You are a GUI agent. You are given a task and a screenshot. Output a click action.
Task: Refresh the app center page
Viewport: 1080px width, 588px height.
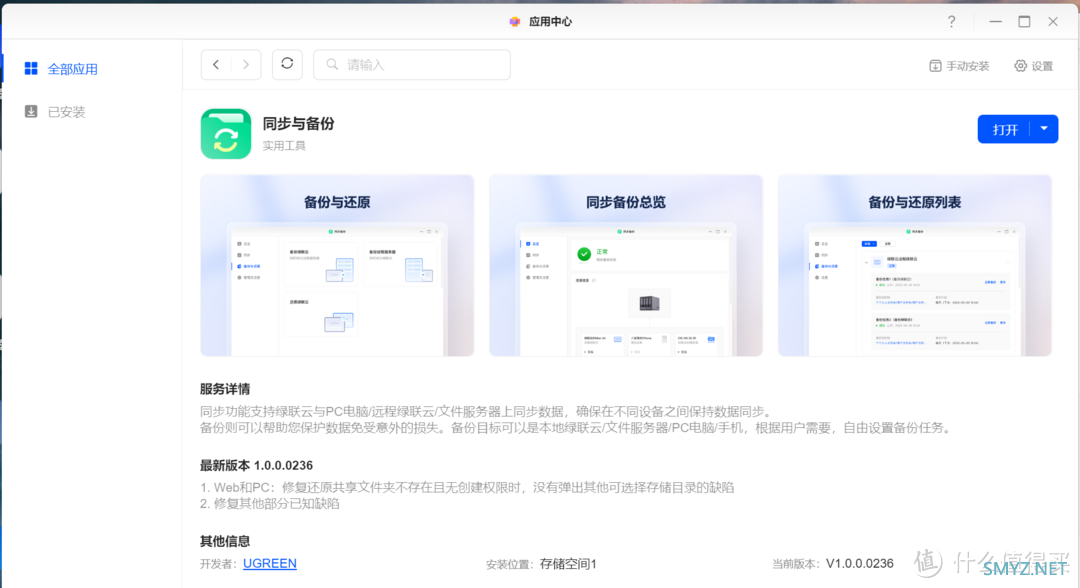pos(287,64)
